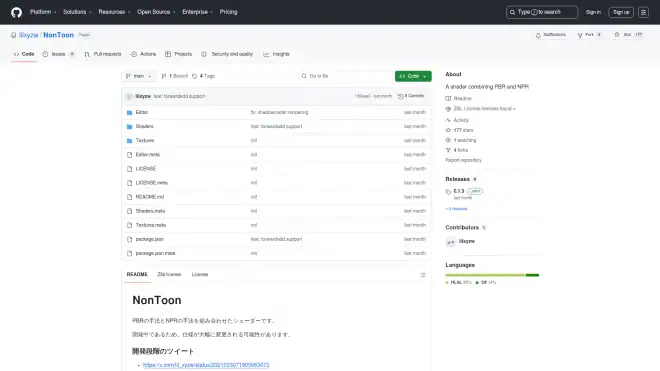Image resolution: width=660 pixels, height=371 pixels.
Task: Click the Sign up button
Action: click(x=621, y=12)
